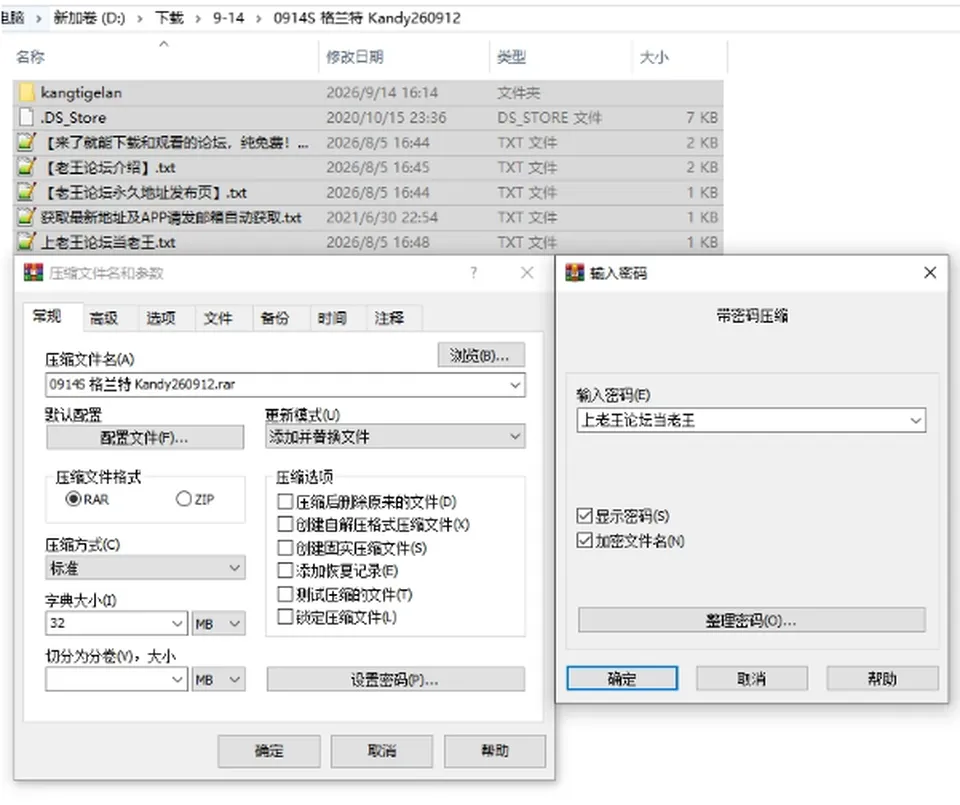Select RAR archive format

pyautogui.click(x=73, y=499)
